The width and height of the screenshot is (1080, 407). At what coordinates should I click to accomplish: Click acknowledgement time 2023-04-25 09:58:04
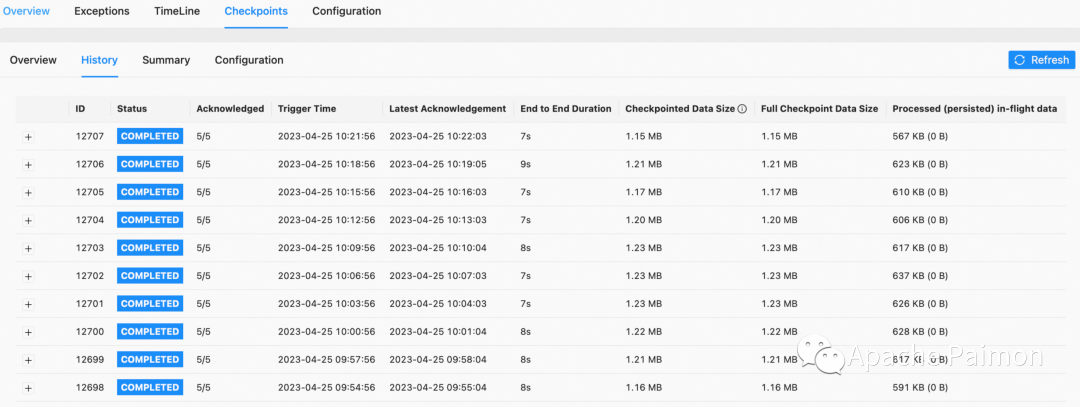coord(438,359)
